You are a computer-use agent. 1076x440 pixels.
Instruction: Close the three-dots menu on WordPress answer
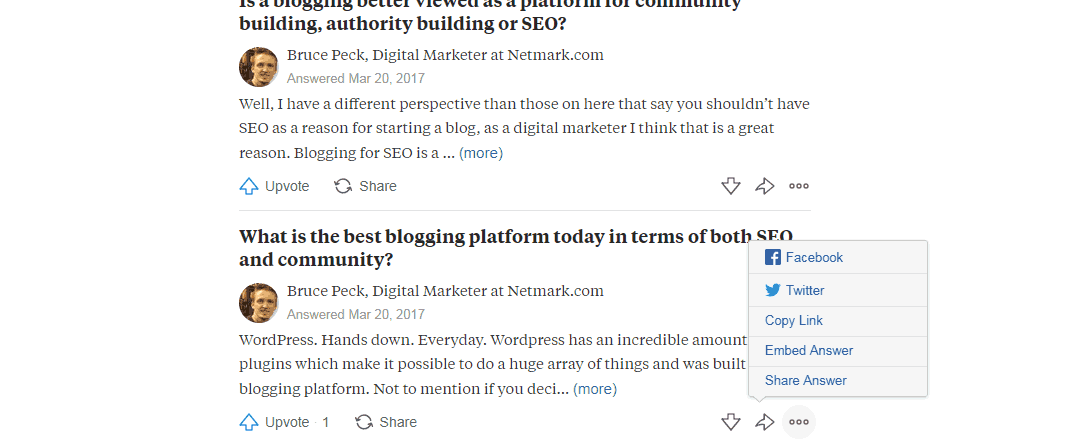coord(799,422)
